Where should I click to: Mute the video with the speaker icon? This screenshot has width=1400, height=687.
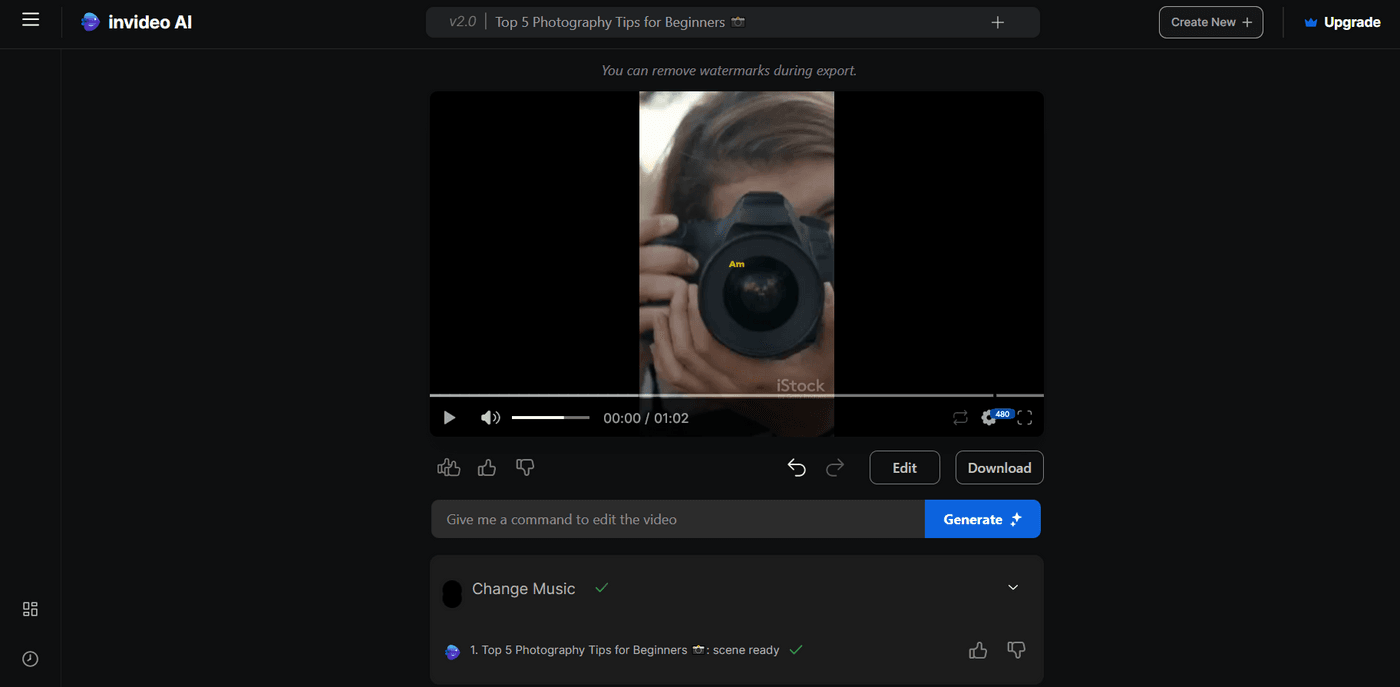coord(490,417)
